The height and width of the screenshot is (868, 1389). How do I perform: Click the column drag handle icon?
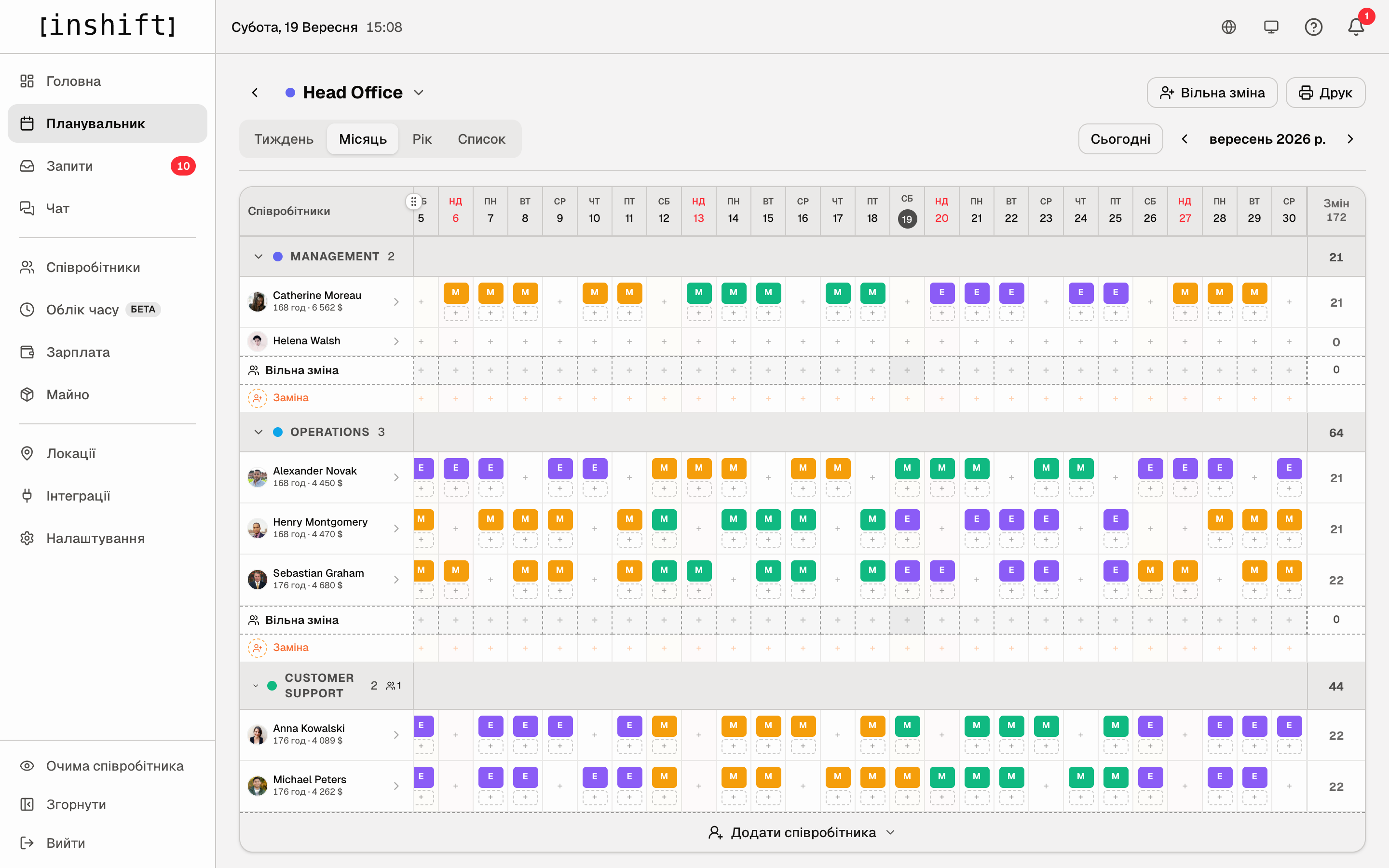pos(413,202)
